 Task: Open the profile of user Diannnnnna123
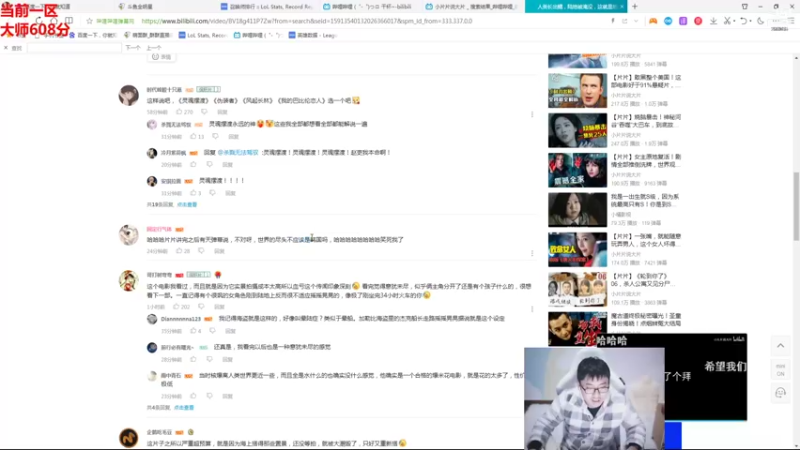click(x=181, y=319)
